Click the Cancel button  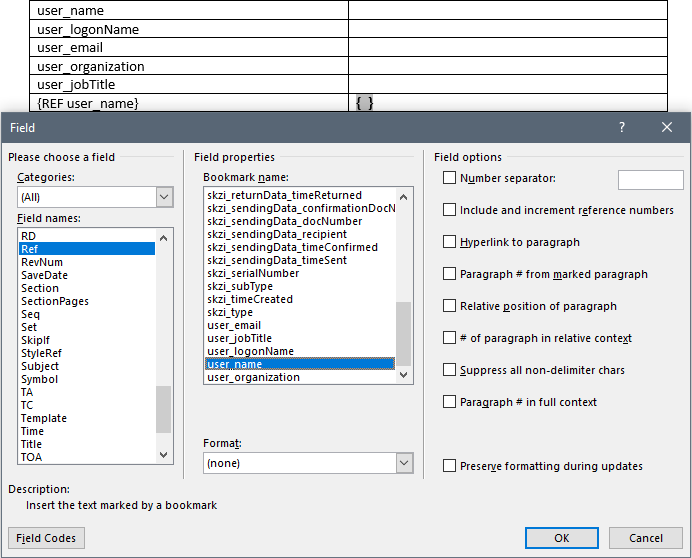646,538
